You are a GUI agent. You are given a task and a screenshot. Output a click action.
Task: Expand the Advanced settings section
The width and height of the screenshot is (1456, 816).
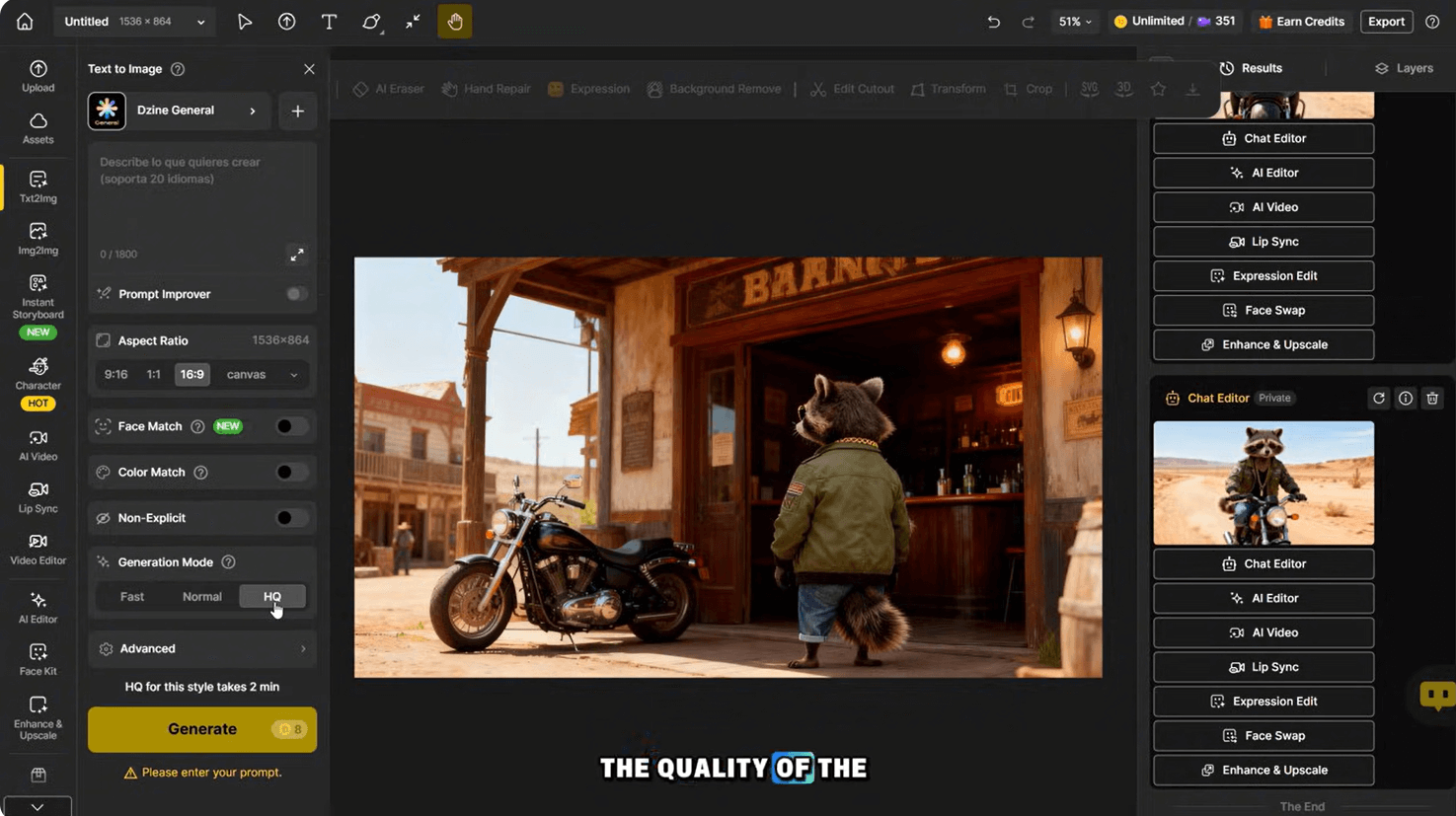point(202,649)
